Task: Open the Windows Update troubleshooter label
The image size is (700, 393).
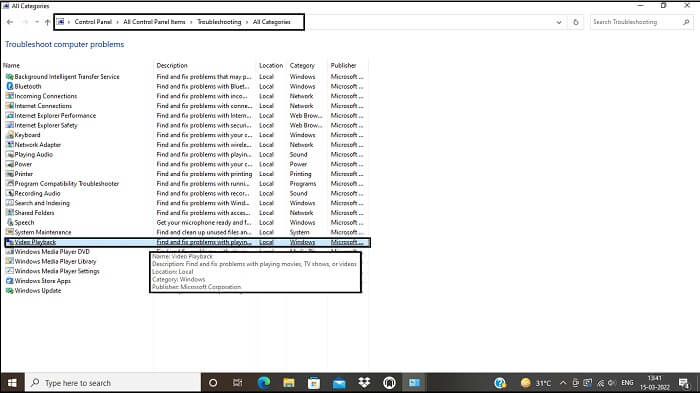Action: (x=38, y=291)
